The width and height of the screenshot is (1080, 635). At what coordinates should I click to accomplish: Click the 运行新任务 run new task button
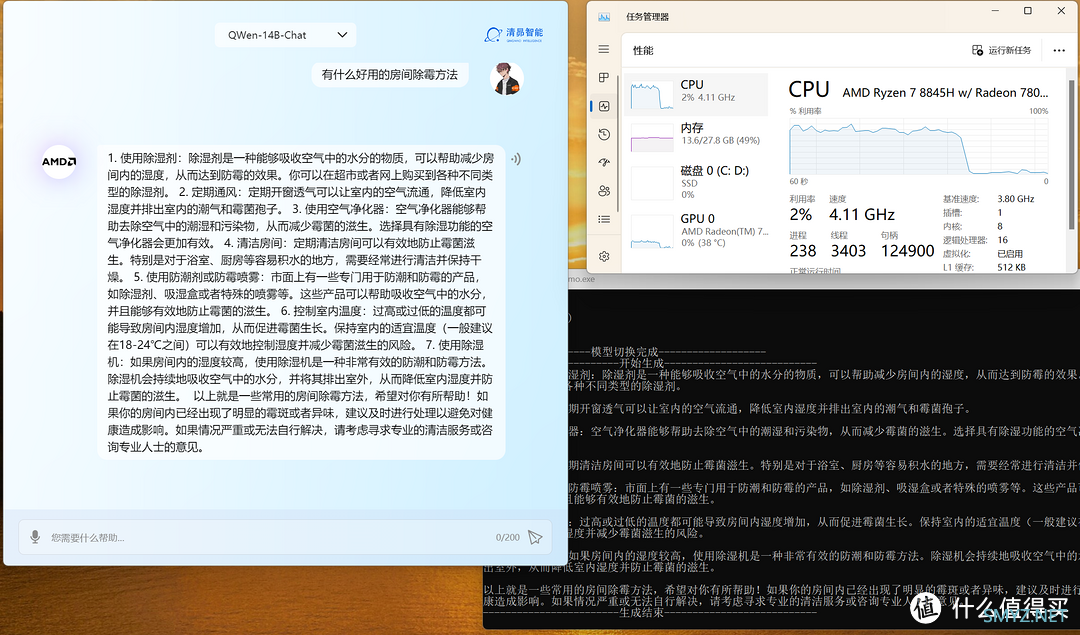tap(1001, 50)
